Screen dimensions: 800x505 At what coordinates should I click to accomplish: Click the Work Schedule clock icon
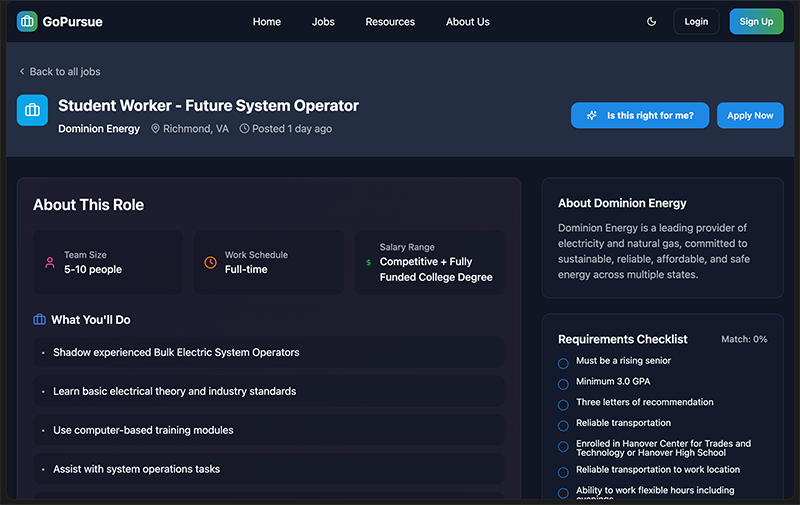[210, 263]
